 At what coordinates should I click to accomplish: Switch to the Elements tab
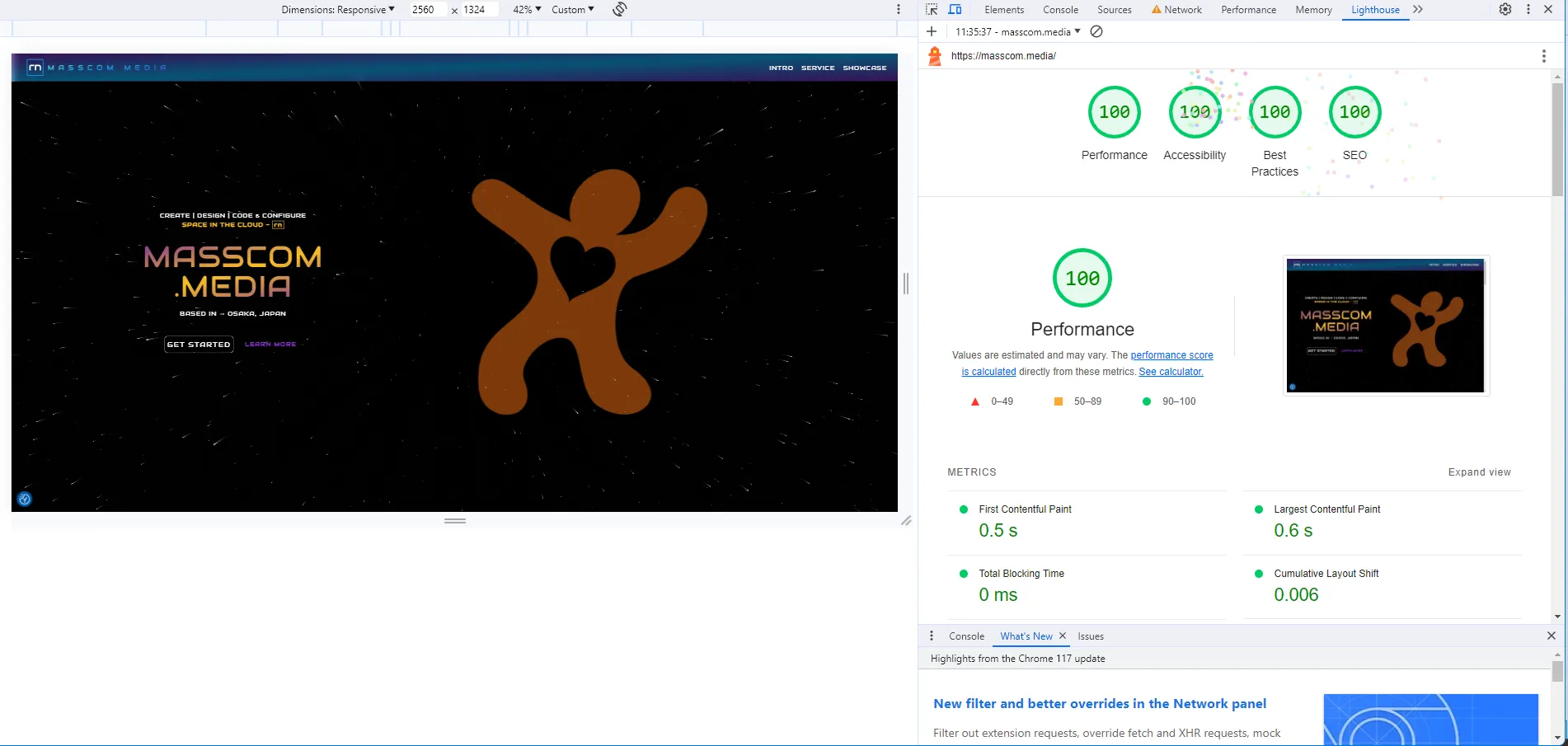tap(1004, 9)
